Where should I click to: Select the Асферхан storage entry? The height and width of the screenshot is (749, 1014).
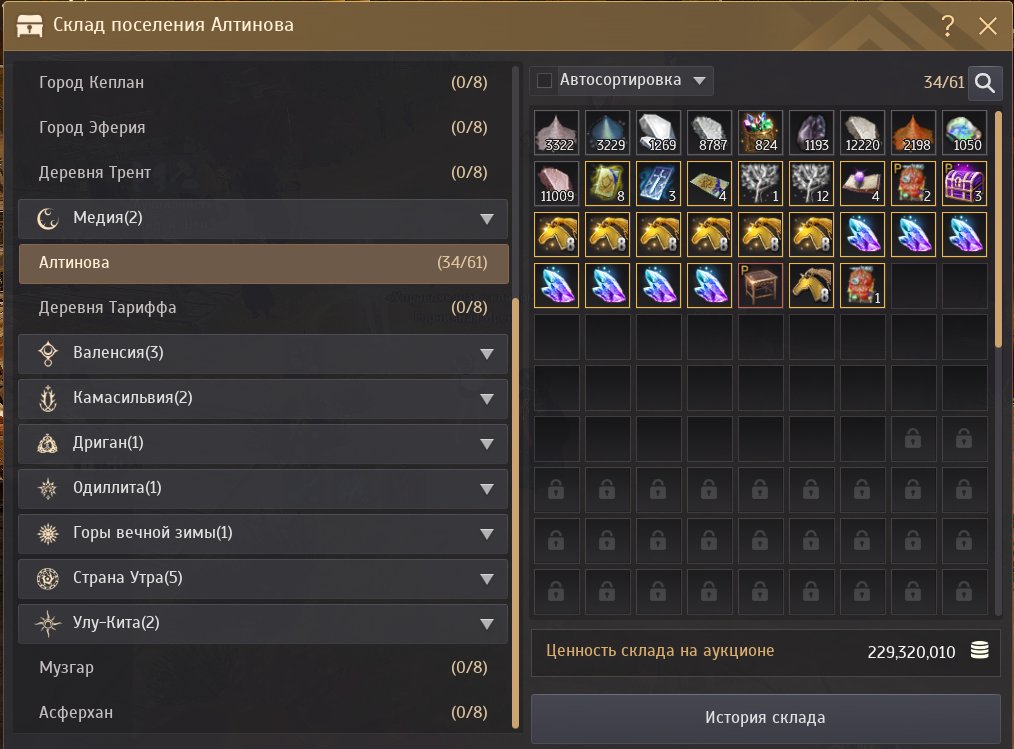[263, 713]
